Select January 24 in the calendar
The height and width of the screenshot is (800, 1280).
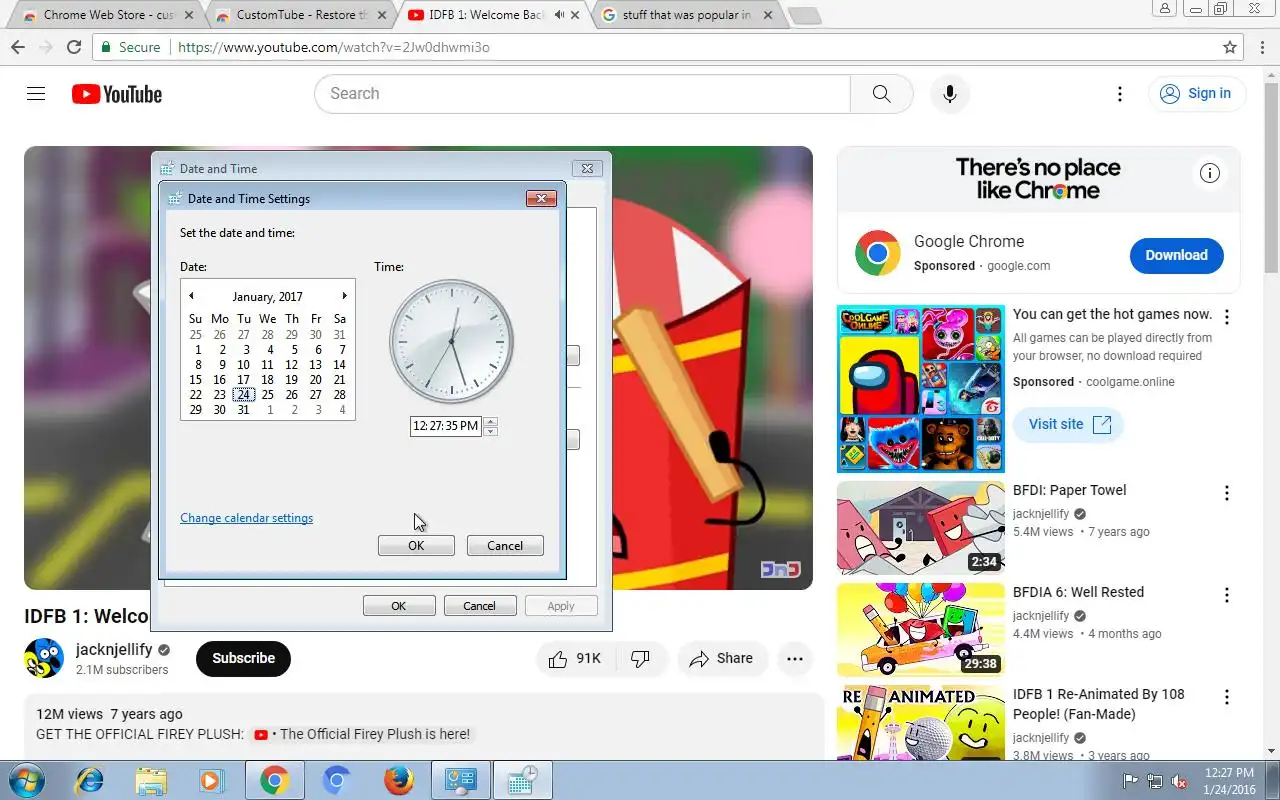[243, 395]
